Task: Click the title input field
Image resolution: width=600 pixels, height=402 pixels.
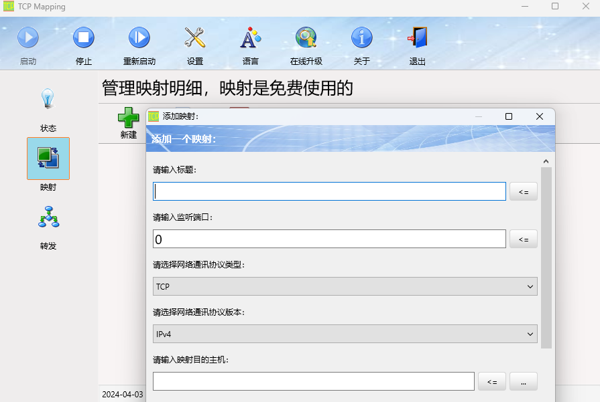Action: pos(329,191)
